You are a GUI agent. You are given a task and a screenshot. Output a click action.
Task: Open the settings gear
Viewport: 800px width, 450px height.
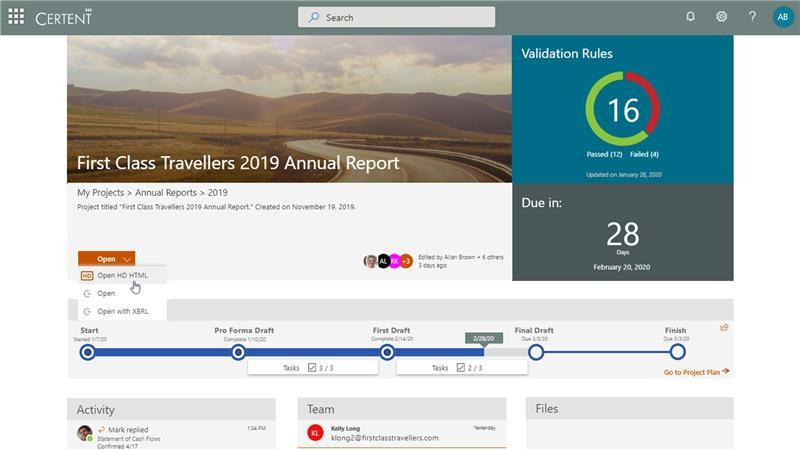(721, 17)
